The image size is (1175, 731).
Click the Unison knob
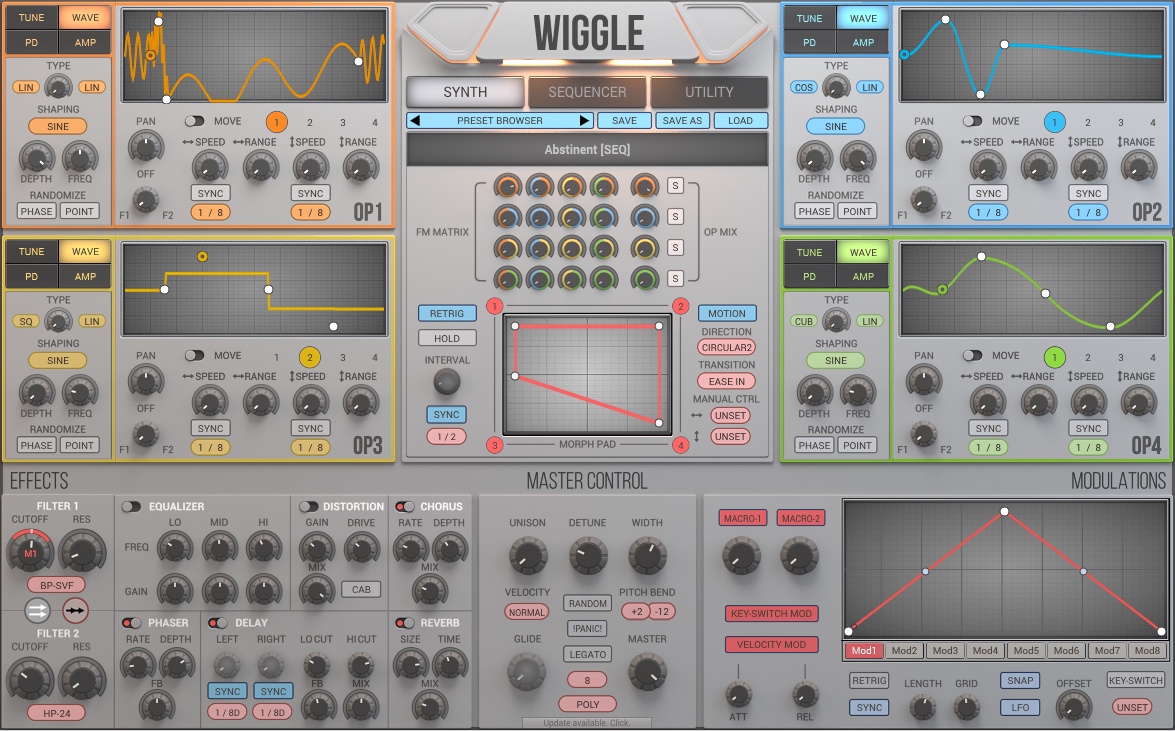(x=528, y=556)
